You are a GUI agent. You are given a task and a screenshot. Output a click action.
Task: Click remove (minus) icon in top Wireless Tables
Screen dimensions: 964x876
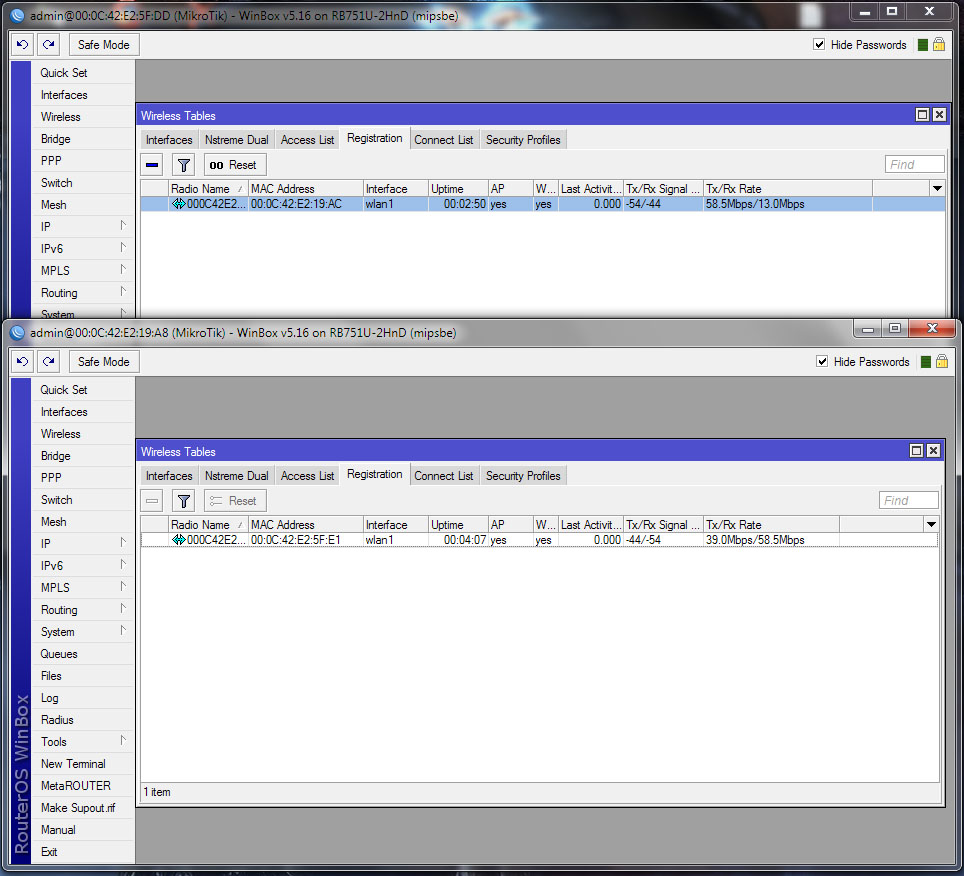point(152,165)
